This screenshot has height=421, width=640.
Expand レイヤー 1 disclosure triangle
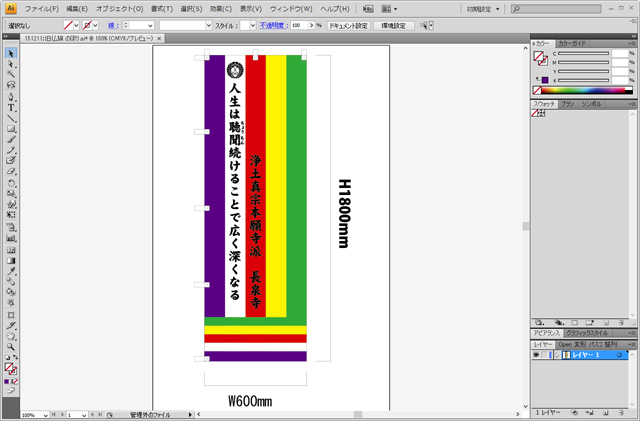point(557,355)
